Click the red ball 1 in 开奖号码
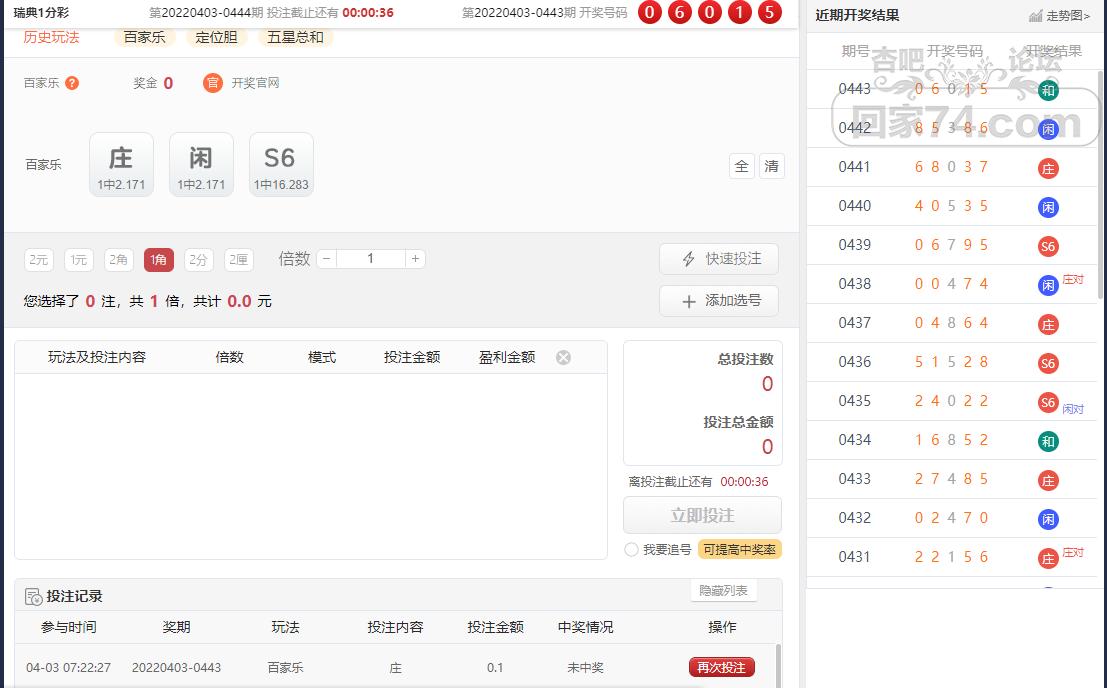Image resolution: width=1107 pixels, height=688 pixels. pyautogui.click(x=739, y=12)
